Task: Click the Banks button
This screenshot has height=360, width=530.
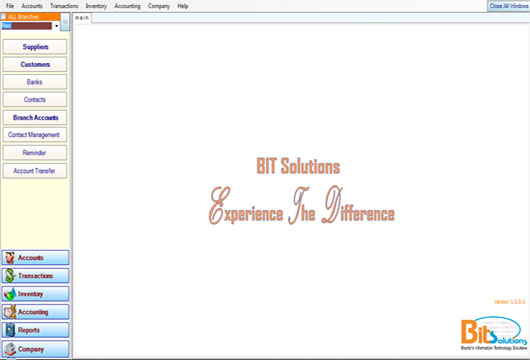Action: pos(35,82)
